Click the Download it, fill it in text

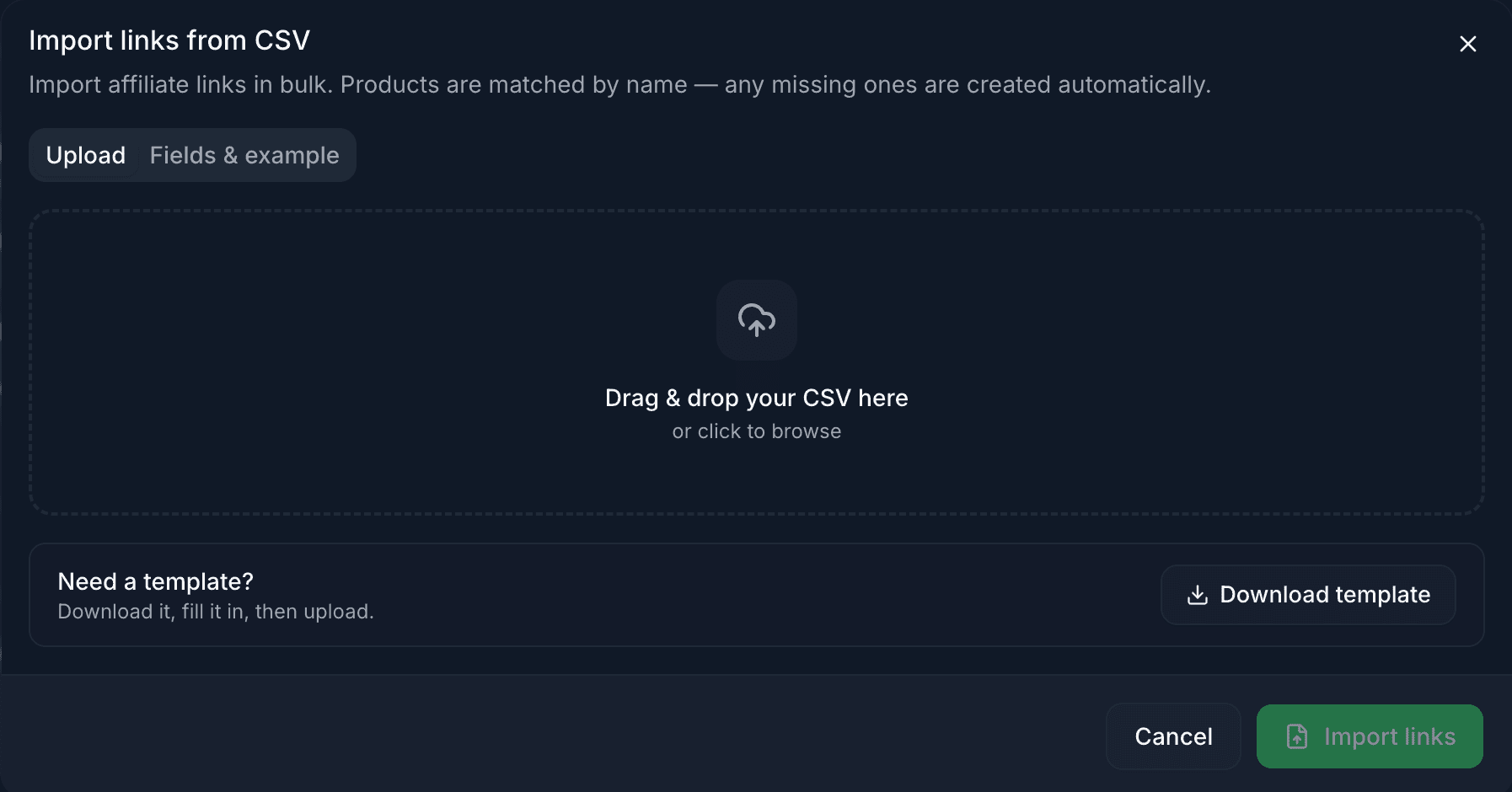(215, 611)
